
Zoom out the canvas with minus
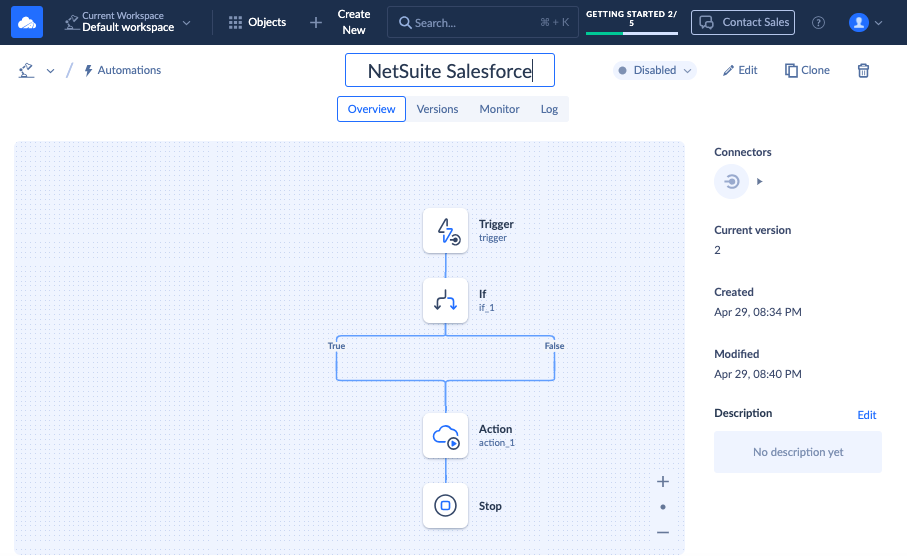click(663, 532)
